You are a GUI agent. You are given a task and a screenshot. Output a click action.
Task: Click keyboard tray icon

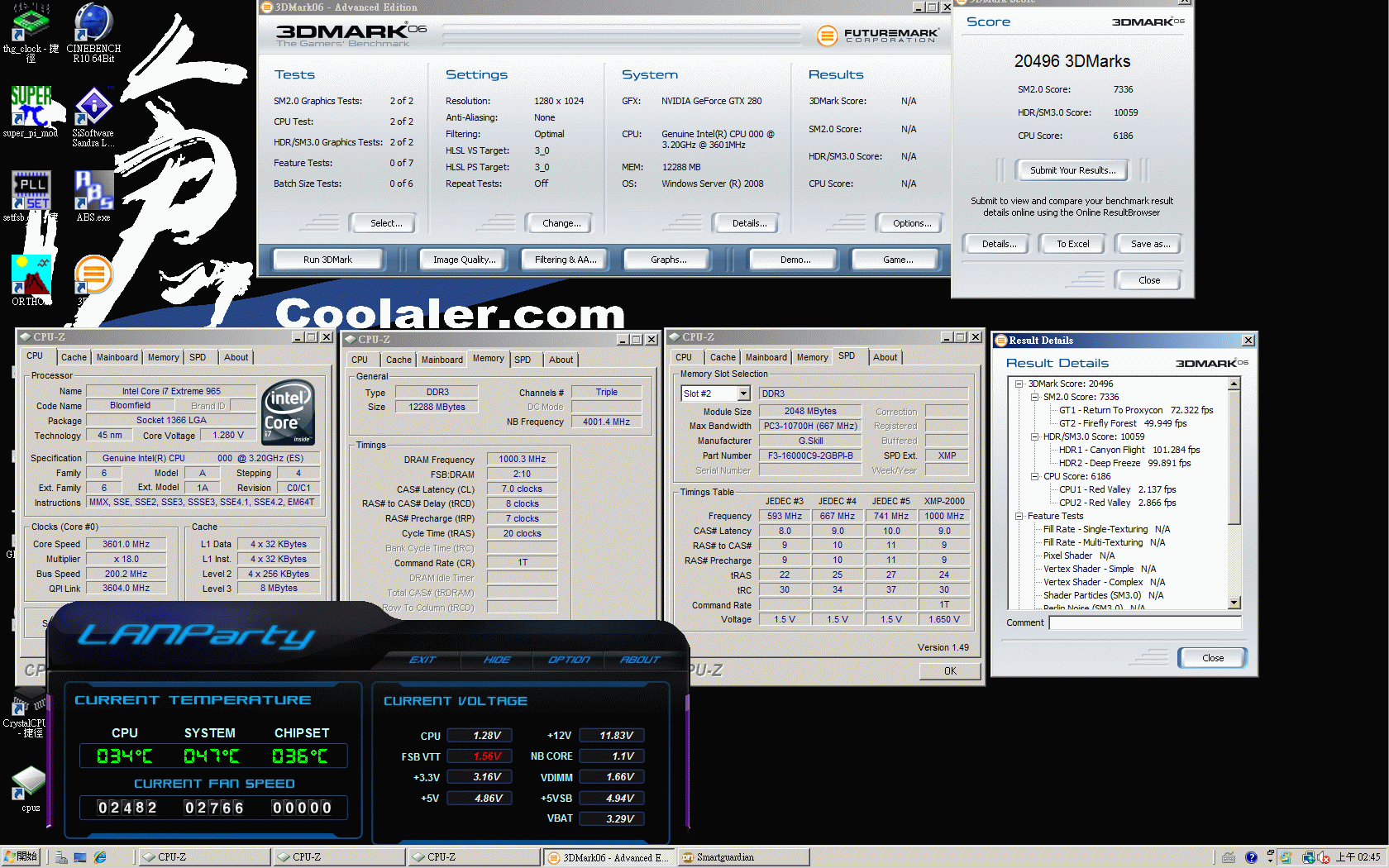[1229, 857]
